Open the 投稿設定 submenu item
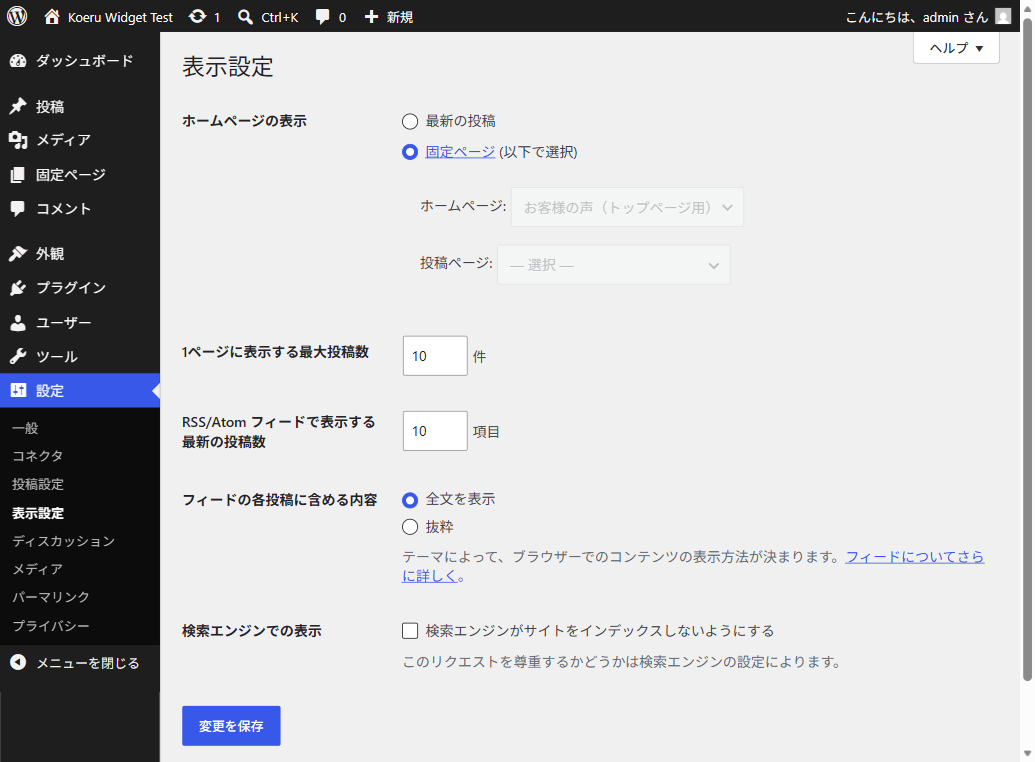This screenshot has height=762, width=1035. (x=38, y=484)
